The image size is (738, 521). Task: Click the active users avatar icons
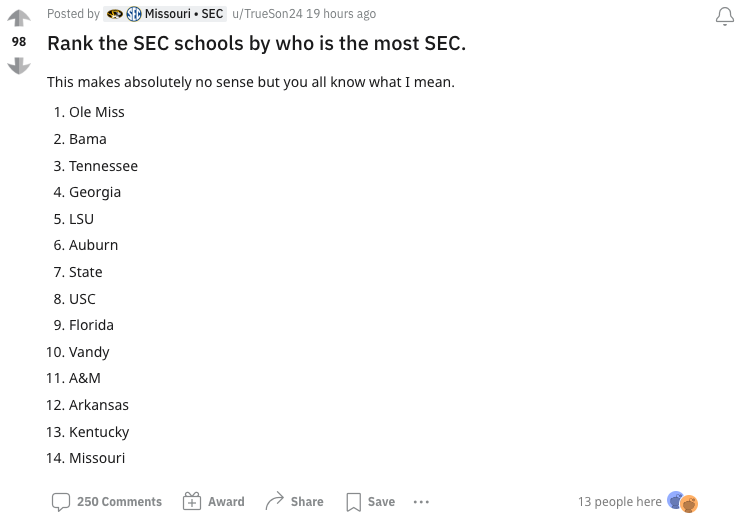tap(682, 502)
